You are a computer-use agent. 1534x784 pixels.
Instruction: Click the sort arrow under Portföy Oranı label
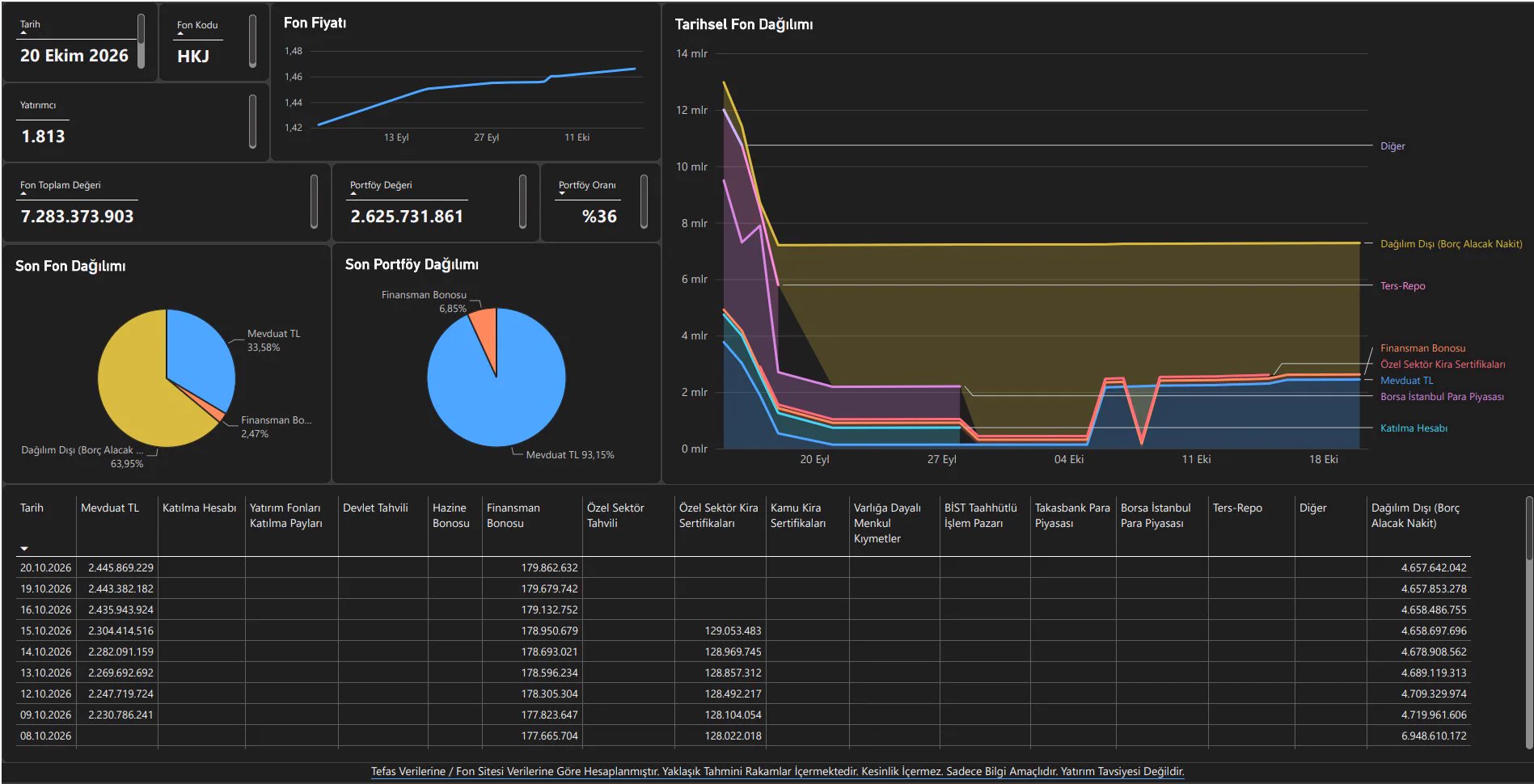[562, 194]
